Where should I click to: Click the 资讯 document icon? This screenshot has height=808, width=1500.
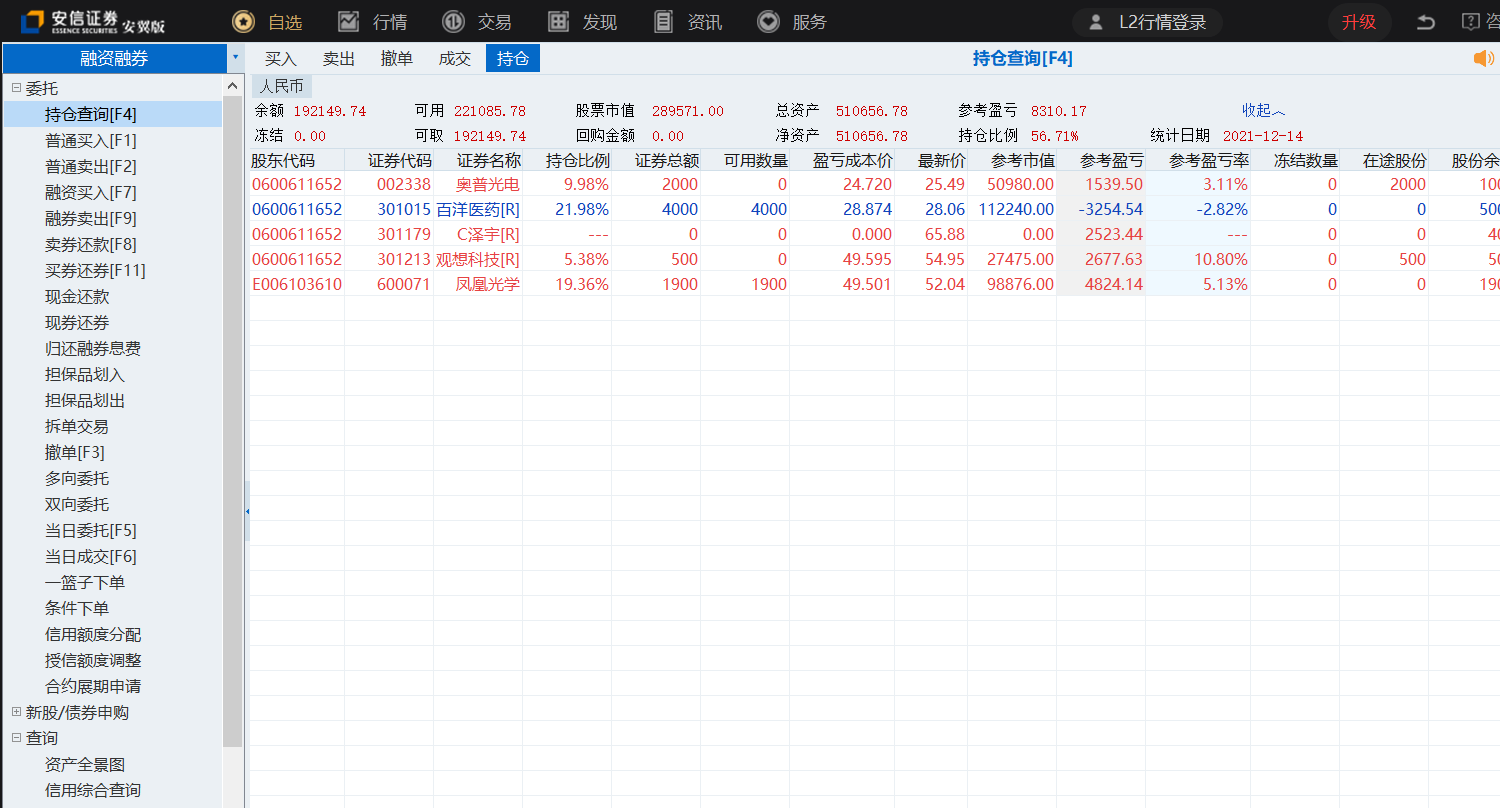click(x=663, y=21)
